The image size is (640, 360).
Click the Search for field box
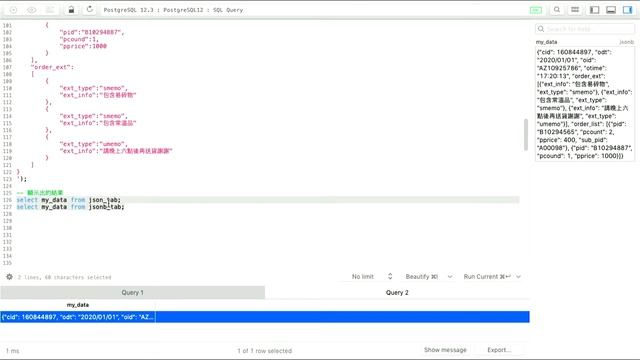click(584, 29)
